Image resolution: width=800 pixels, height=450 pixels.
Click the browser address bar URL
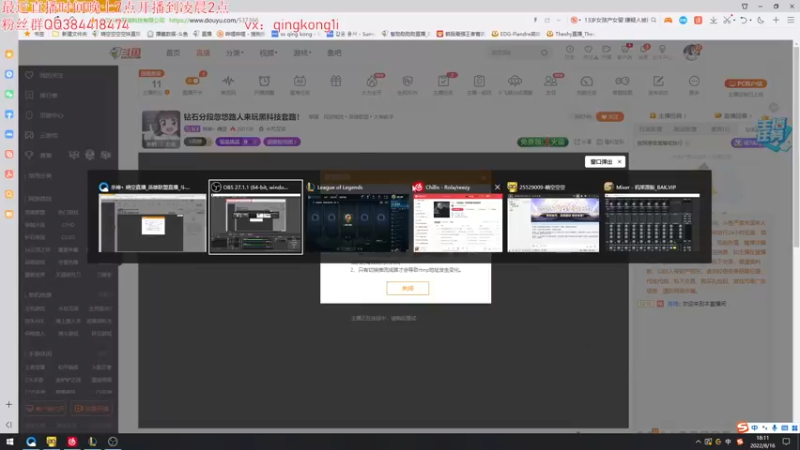tap(213, 20)
